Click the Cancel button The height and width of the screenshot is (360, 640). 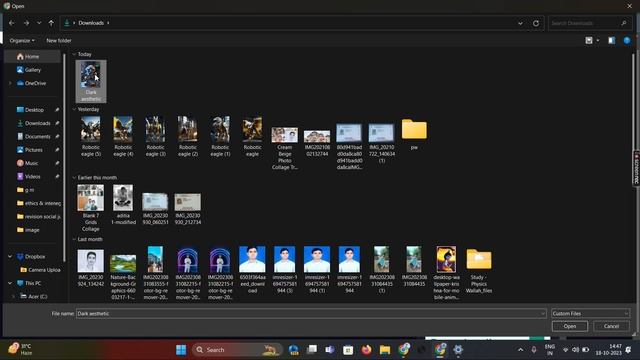pyautogui.click(x=611, y=326)
